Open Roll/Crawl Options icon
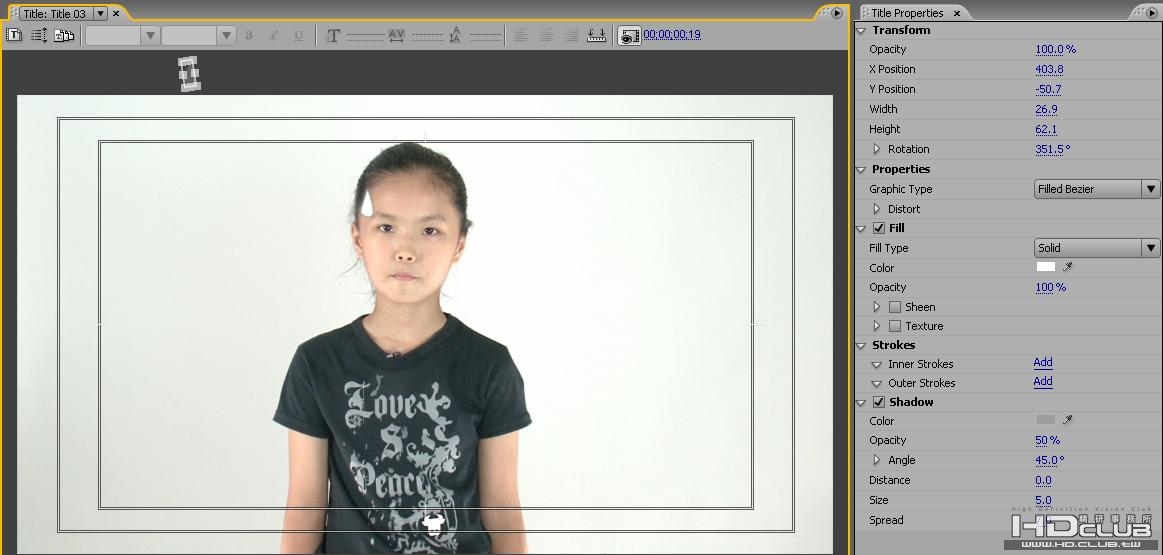The image size is (1163, 555). (39, 35)
